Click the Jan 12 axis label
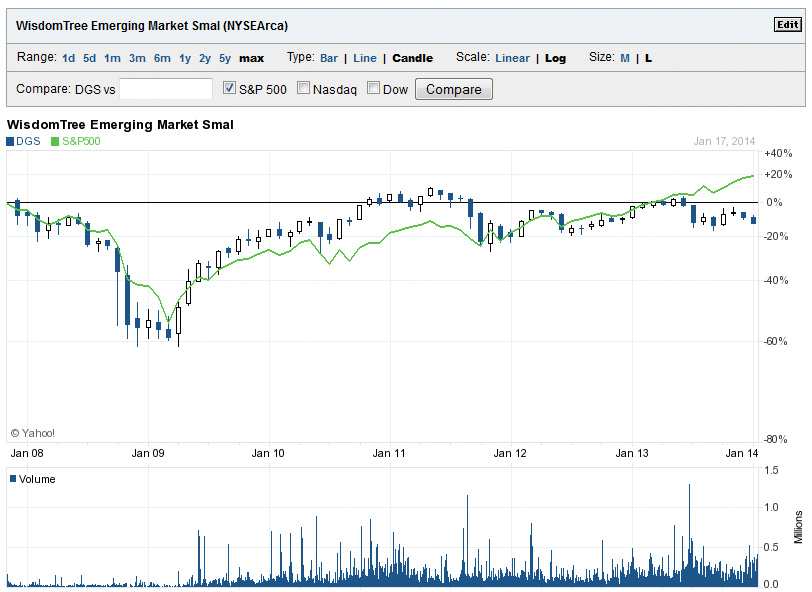The width and height of the screenshot is (812, 592). [510, 453]
